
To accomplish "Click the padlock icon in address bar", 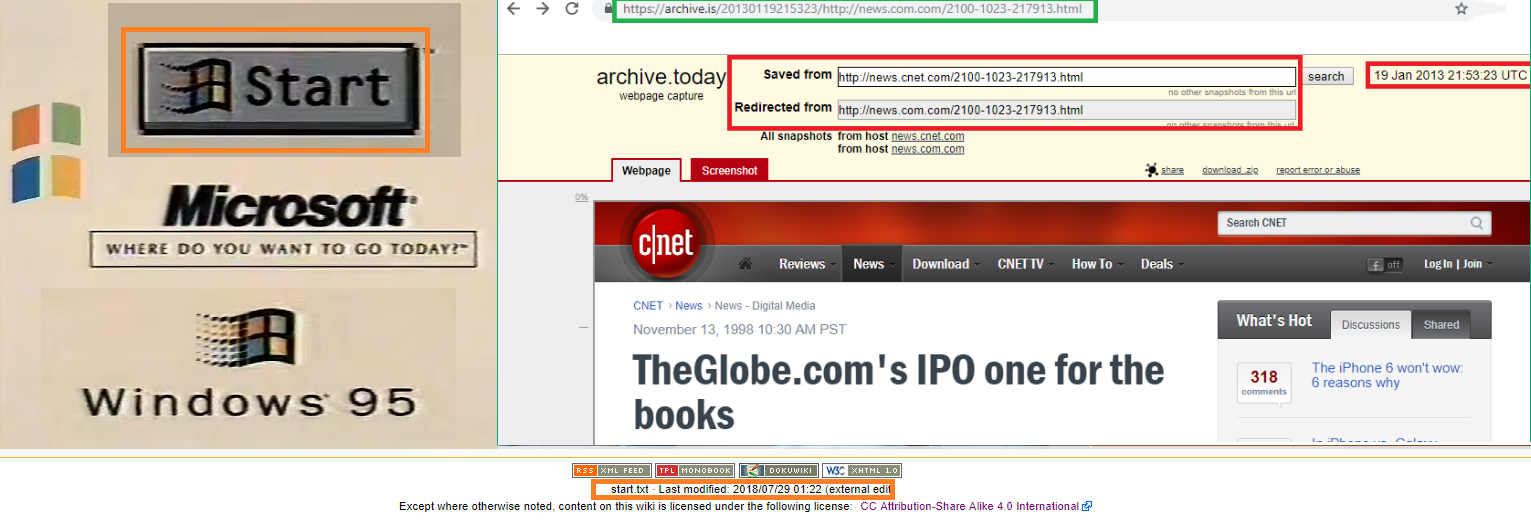I will (607, 9).
